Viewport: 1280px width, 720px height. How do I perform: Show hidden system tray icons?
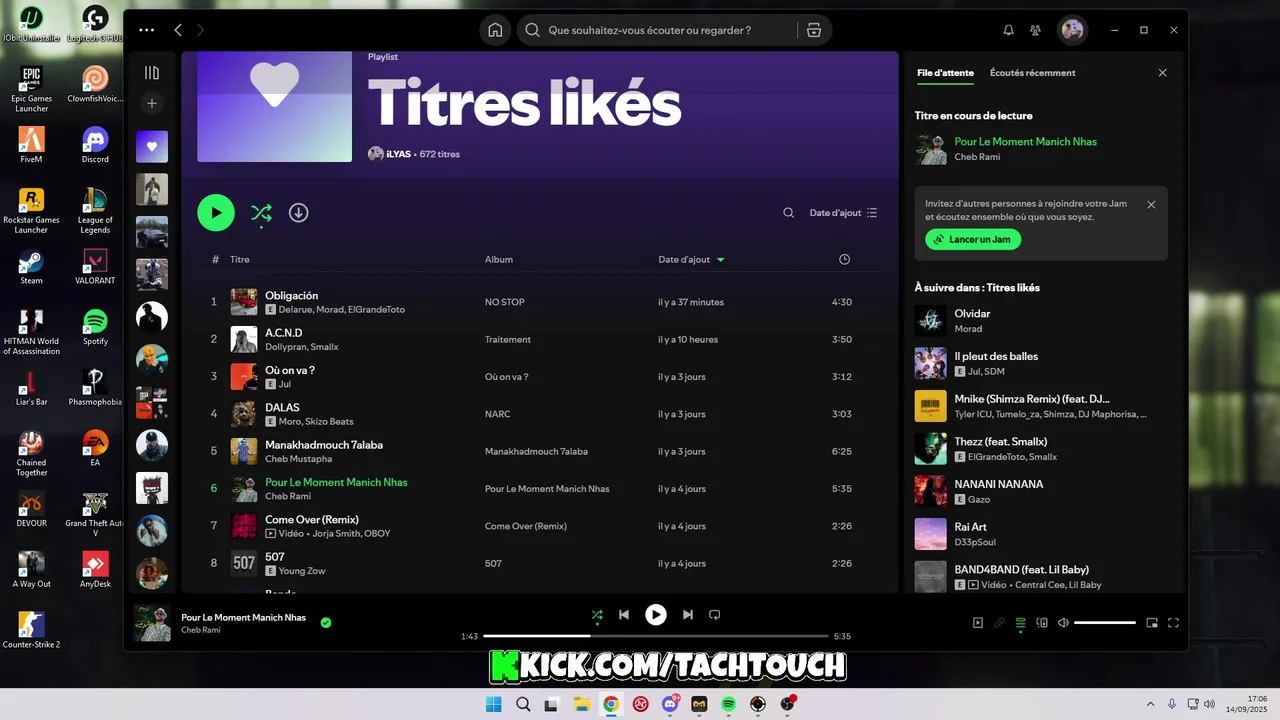(x=1150, y=704)
